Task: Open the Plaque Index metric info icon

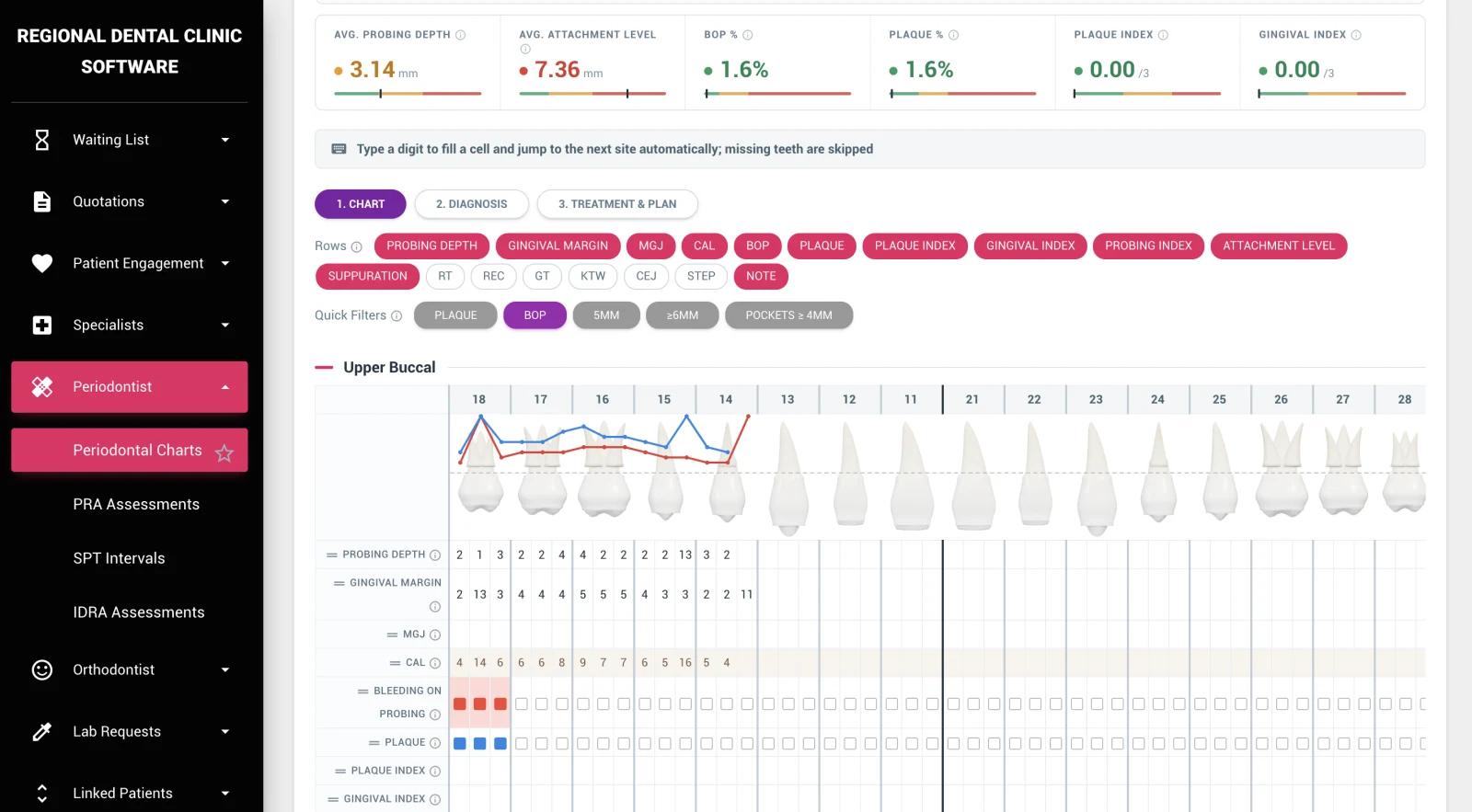Action: pos(1163,35)
